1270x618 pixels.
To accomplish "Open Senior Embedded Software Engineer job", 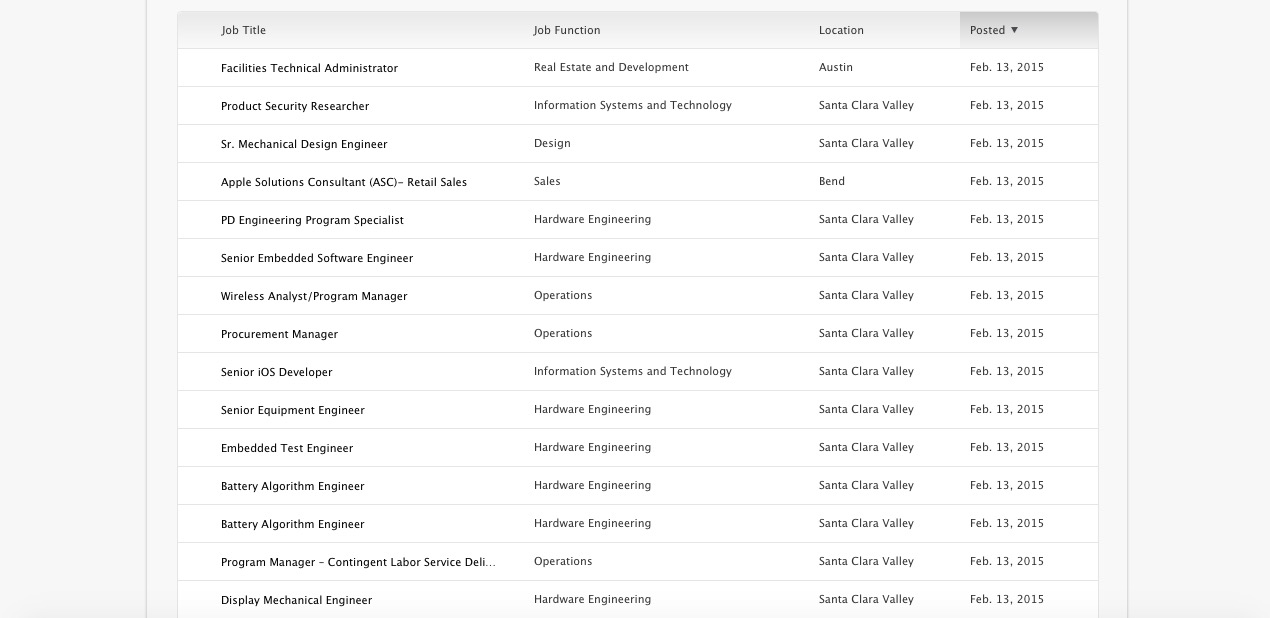I will 317,258.
